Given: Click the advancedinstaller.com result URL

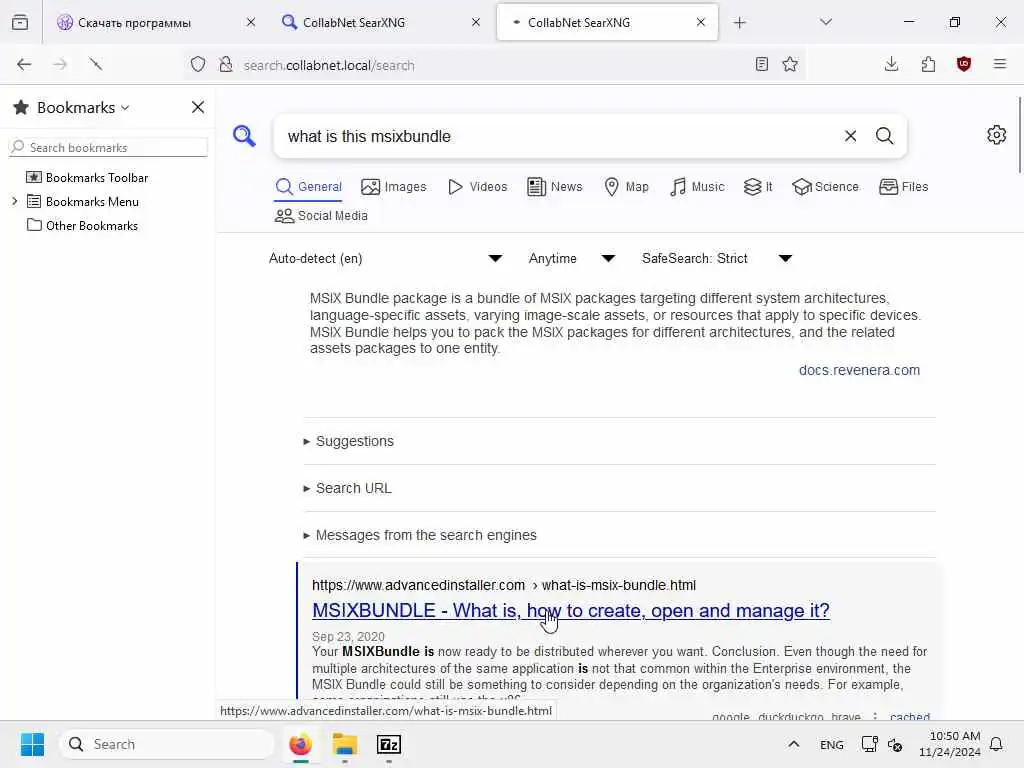Looking at the screenshot, I should pos(504,585).
